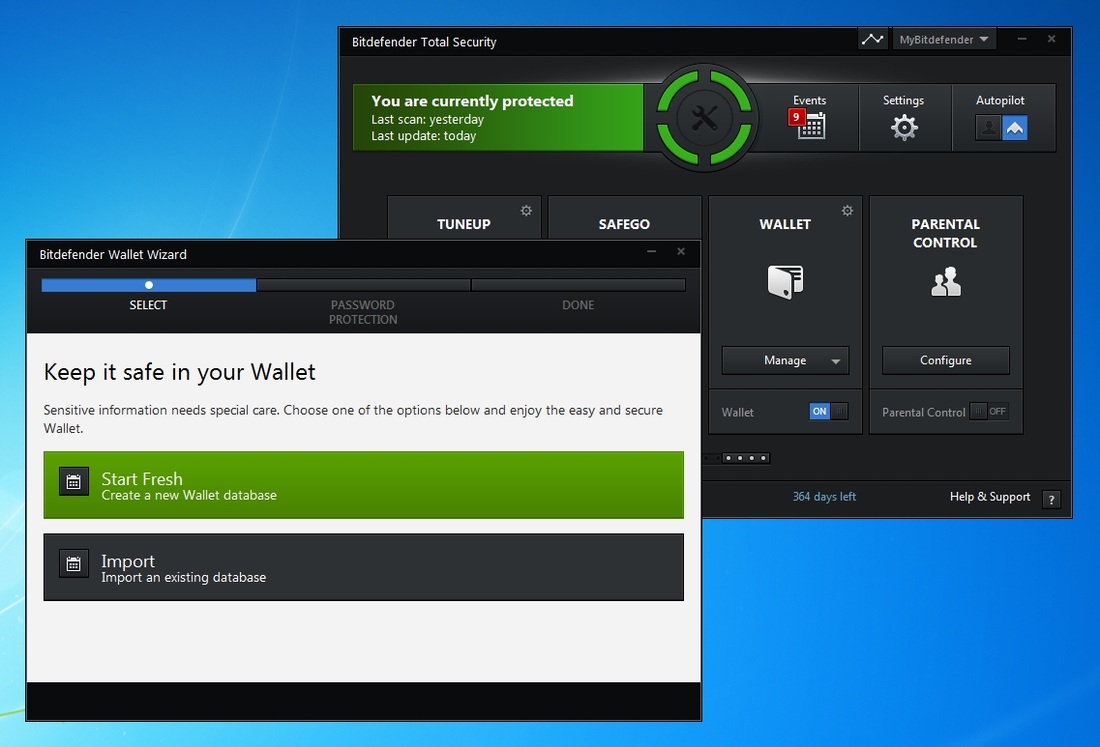Enable the Parental Control toggle

pos(987,411)
